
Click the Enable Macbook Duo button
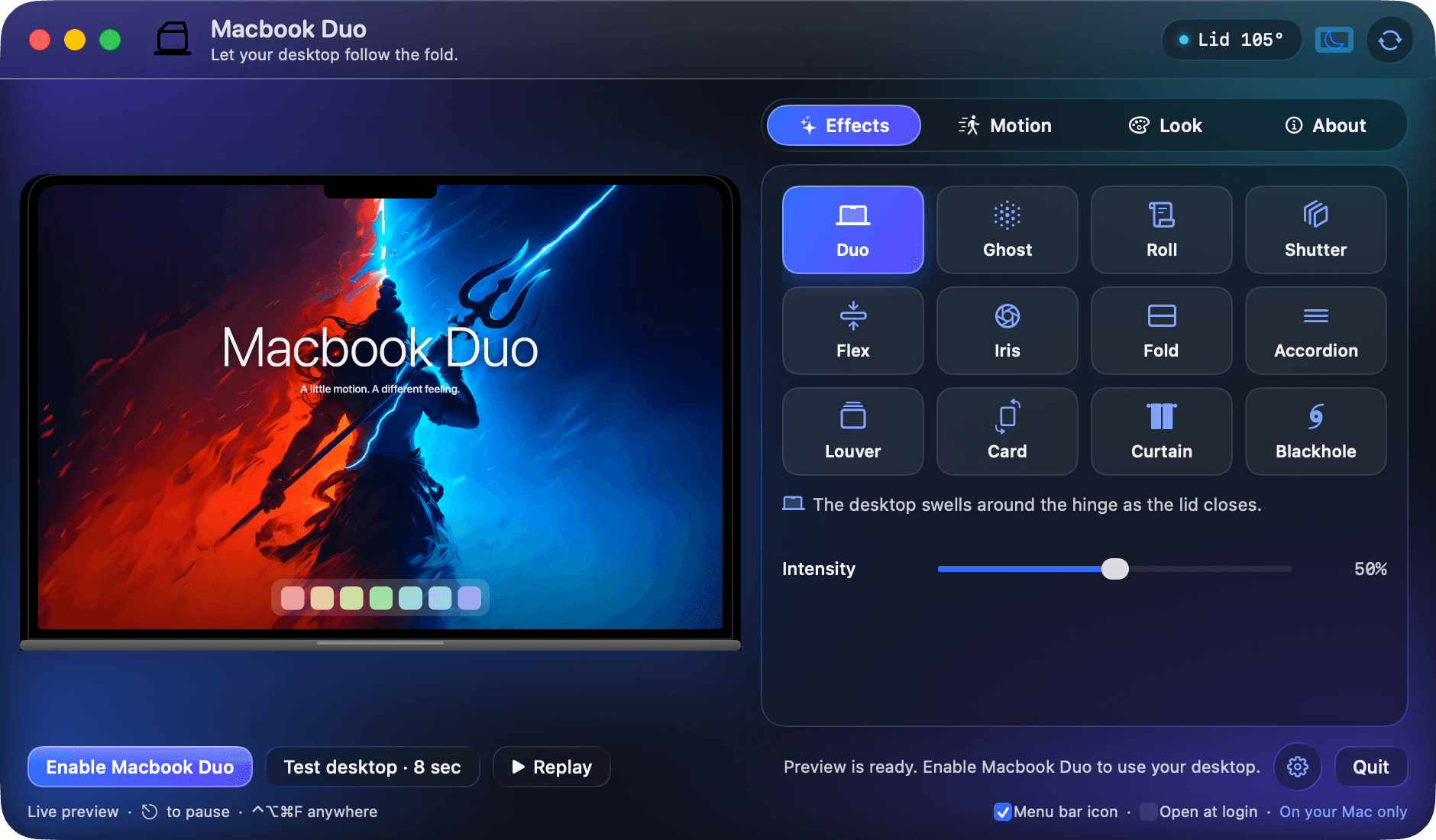click(140, 767)
